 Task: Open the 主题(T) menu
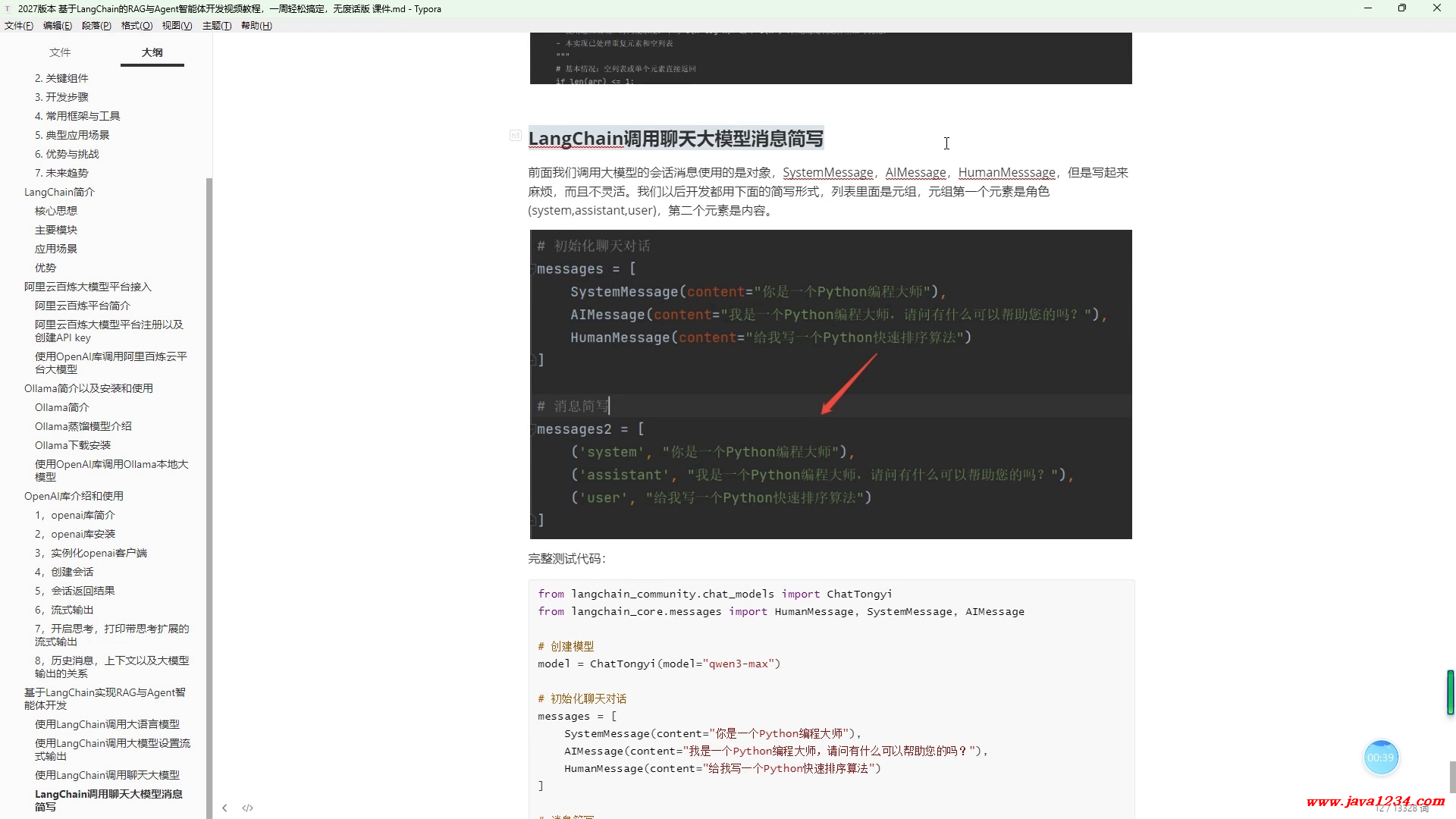[x=216, y=25]
